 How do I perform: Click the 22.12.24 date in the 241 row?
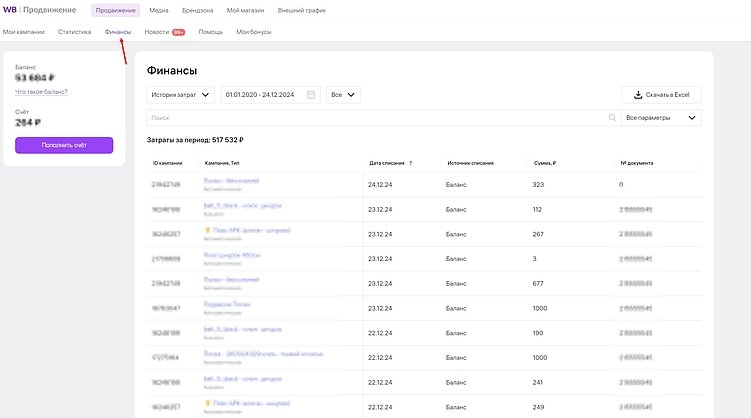(x=380, y=383)
